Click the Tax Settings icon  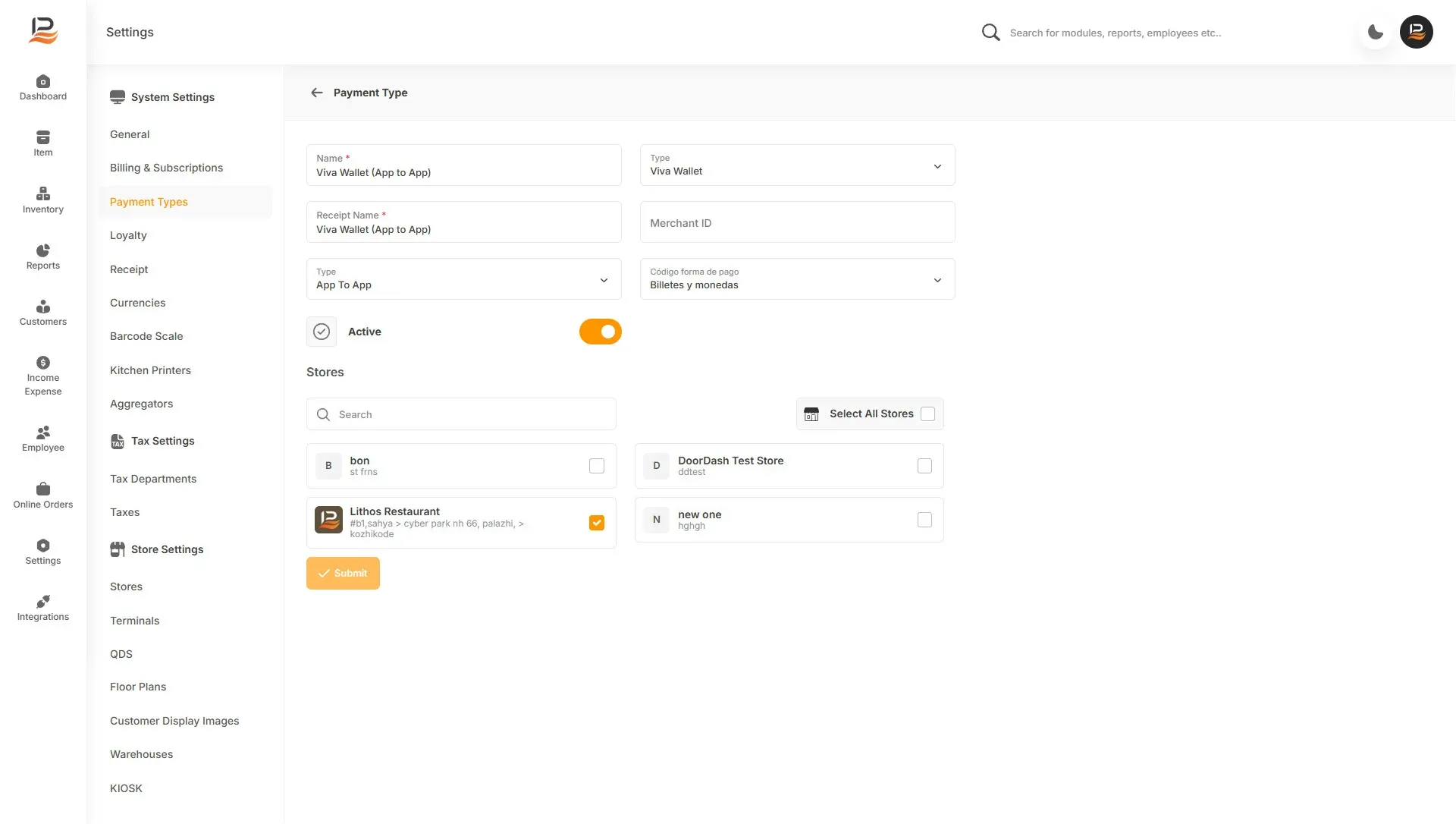(118, 441)
